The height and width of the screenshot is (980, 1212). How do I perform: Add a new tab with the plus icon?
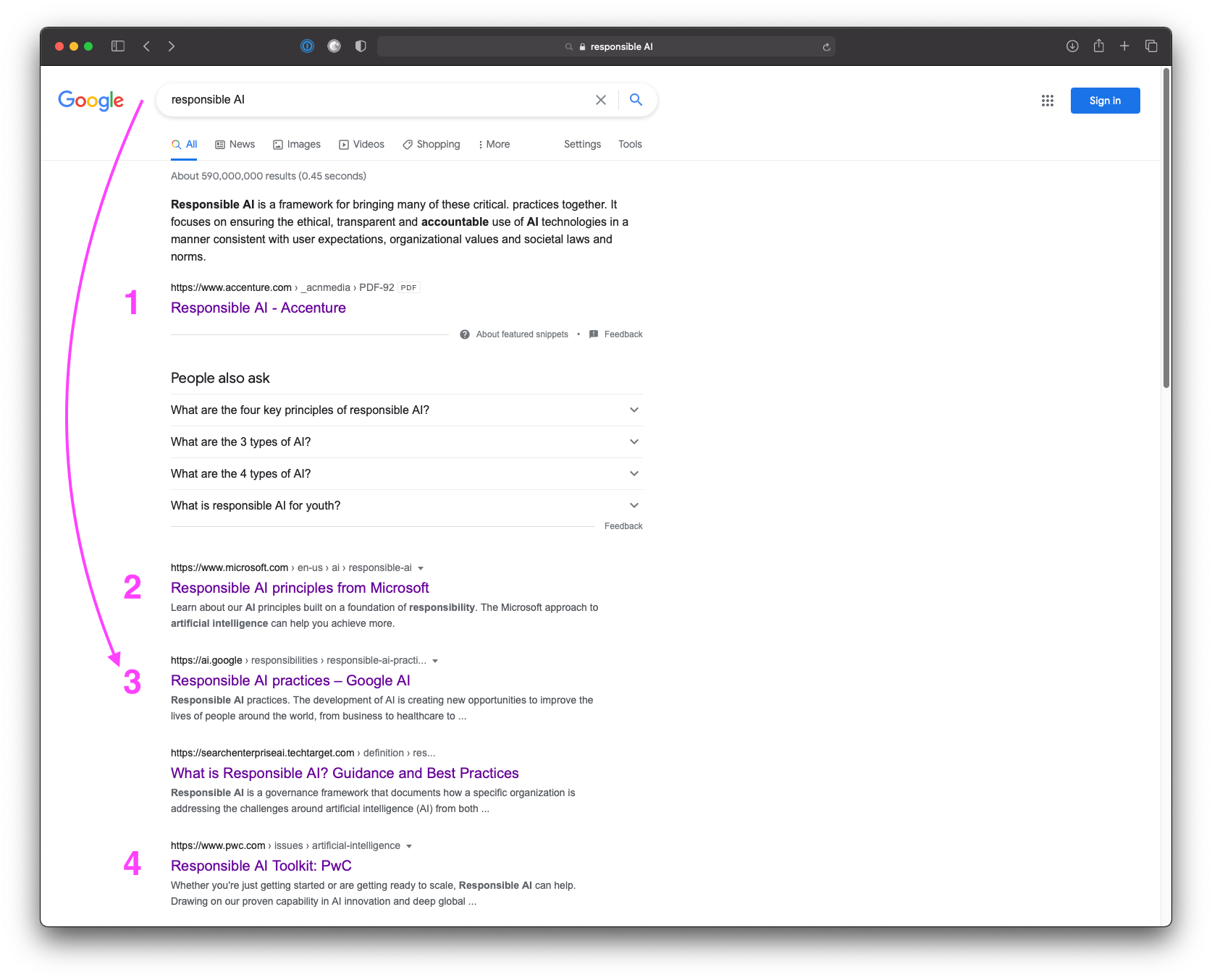coord(1124,46)
